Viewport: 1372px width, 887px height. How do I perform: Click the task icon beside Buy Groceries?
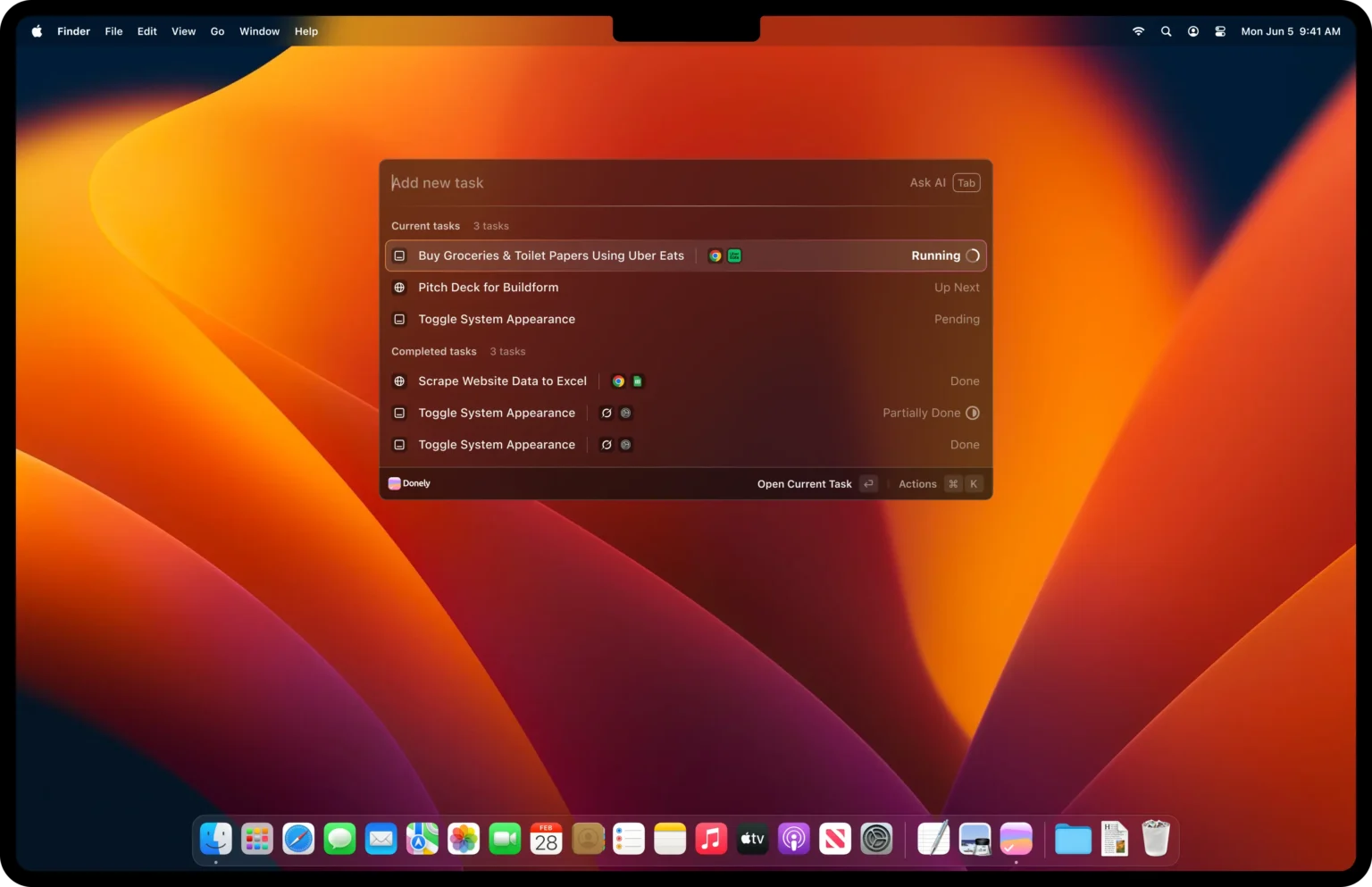tap(399, 255)
